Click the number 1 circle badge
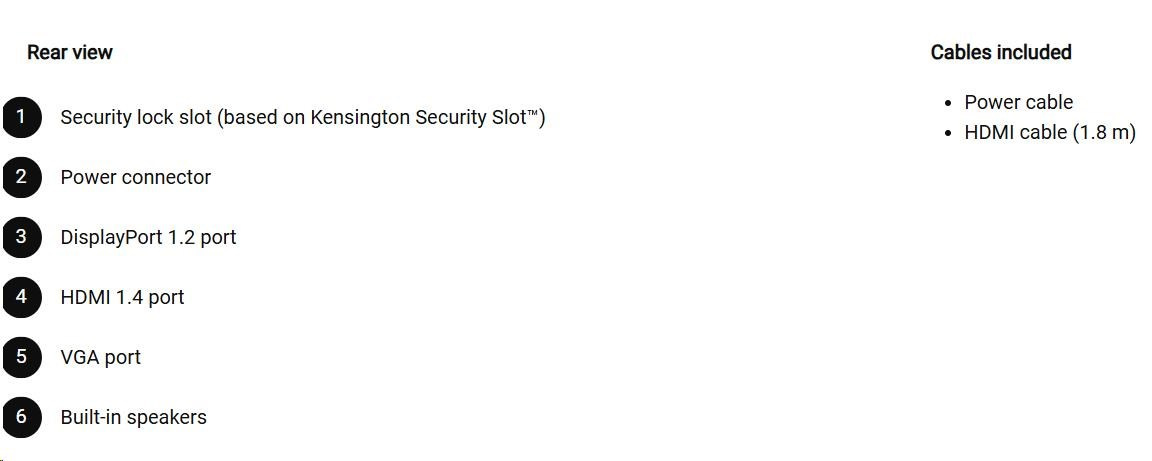Image resolution: width=1152 pixels, height=461 pixels. [21, 118]
